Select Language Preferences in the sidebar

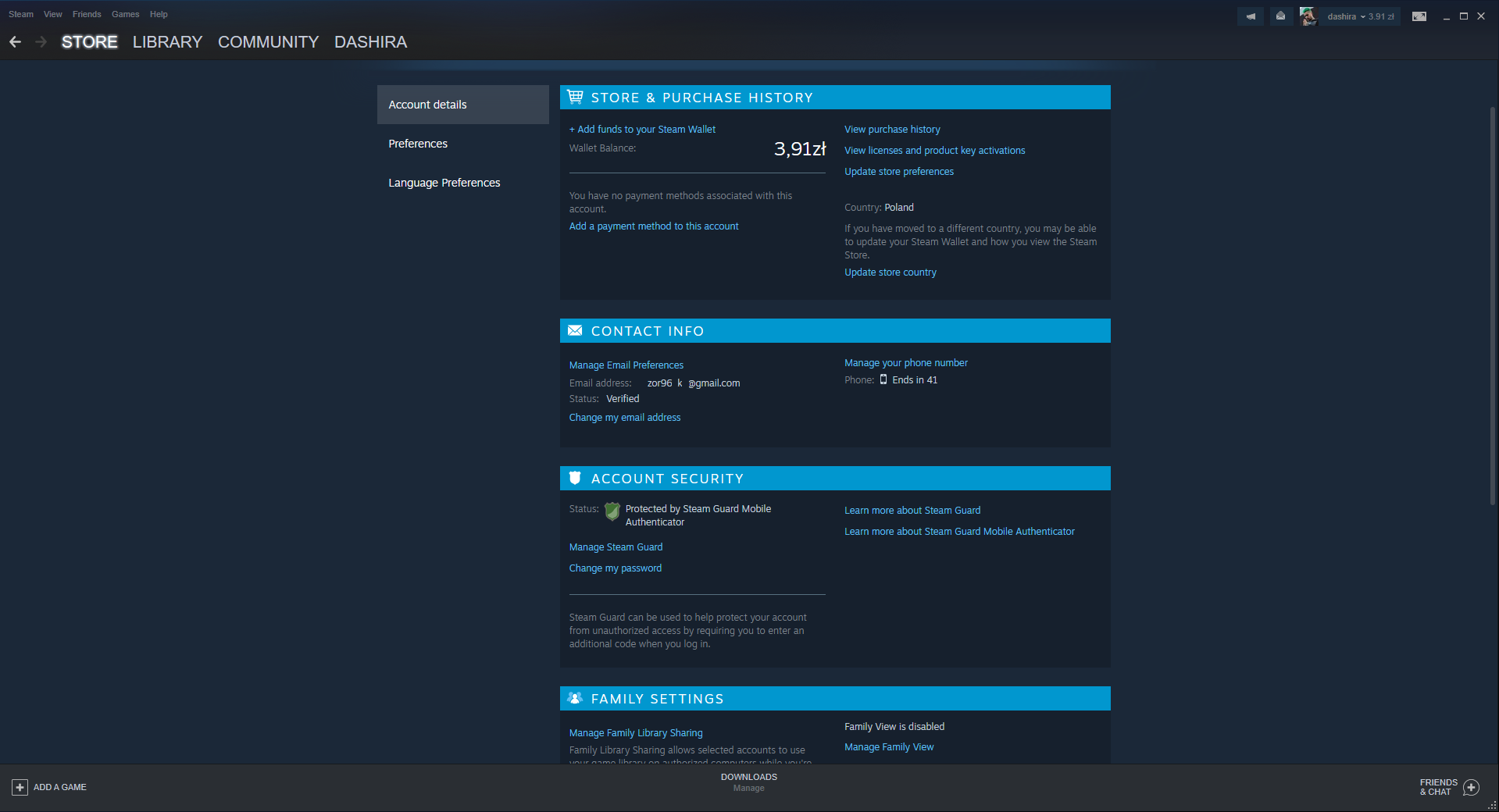[463, 183]
